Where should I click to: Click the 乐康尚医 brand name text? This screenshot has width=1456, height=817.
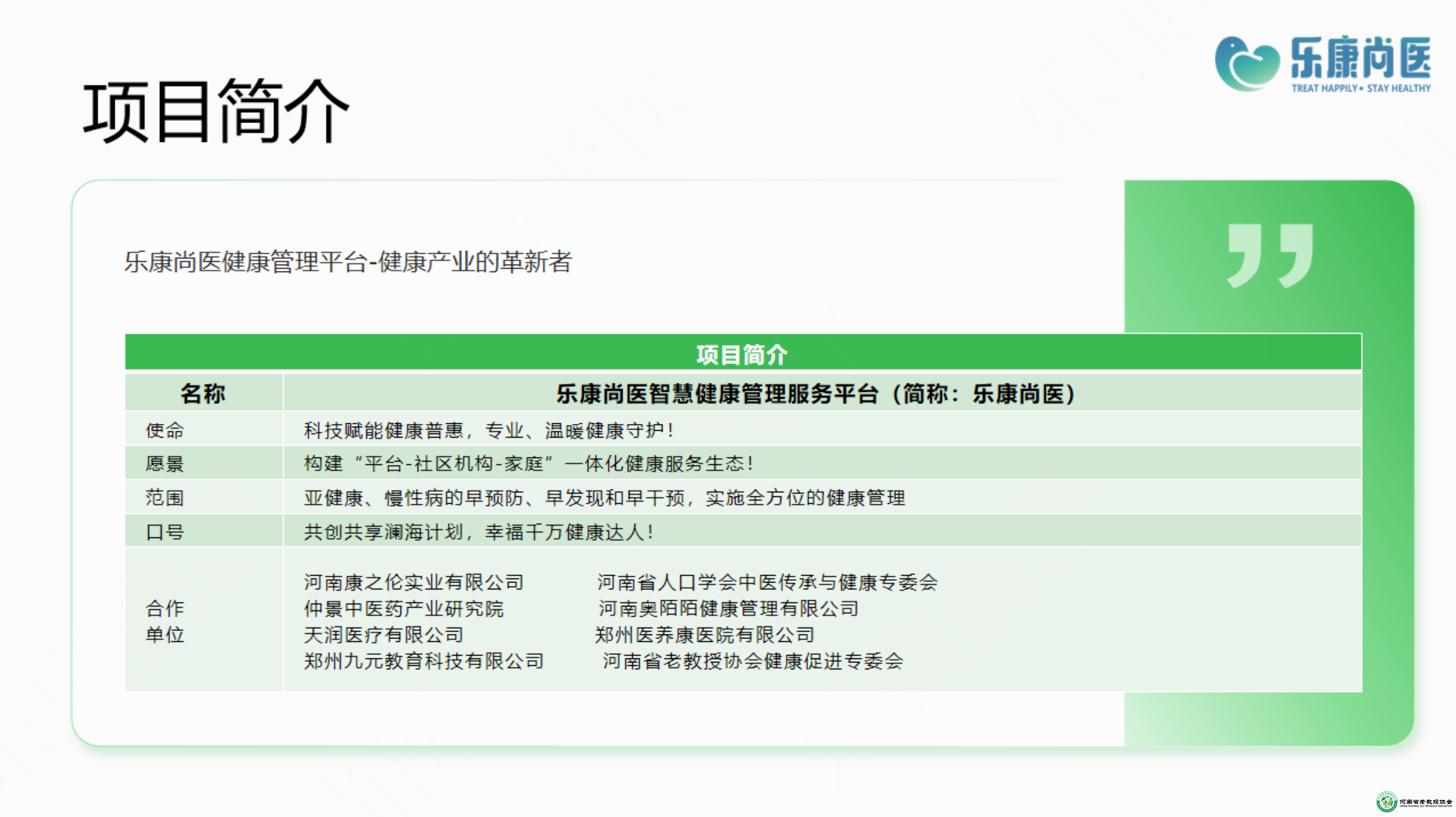pos(1360,57)
